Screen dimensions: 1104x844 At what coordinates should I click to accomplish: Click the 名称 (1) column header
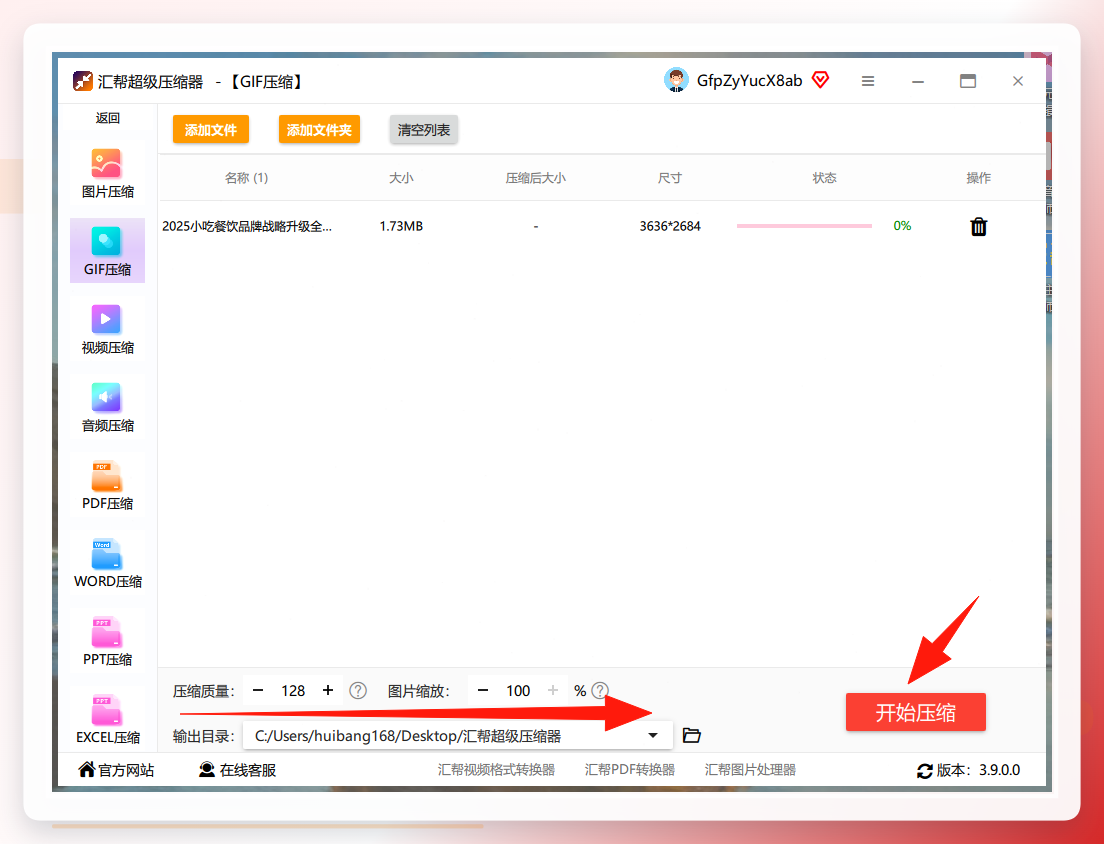coord(246,178)
